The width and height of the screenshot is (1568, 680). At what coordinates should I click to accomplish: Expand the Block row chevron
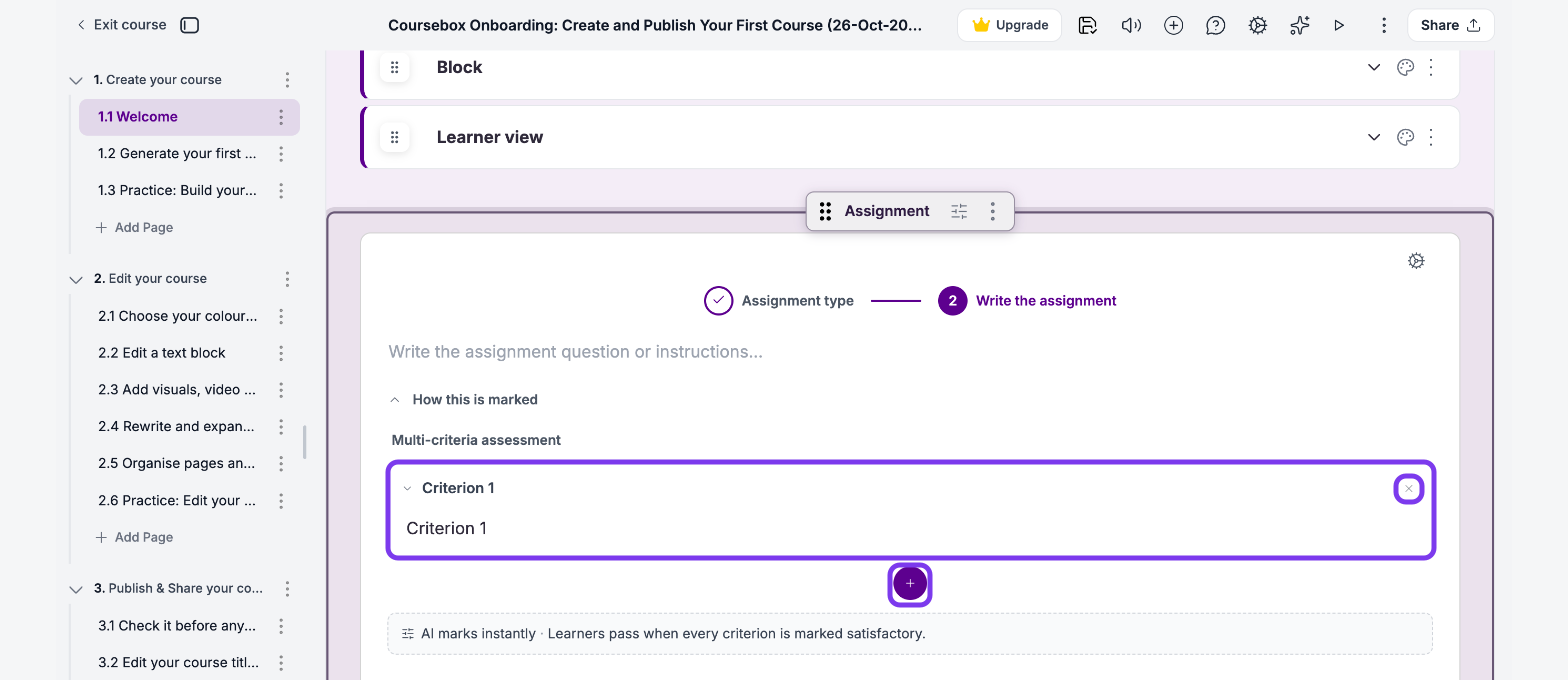[1374, 68]
